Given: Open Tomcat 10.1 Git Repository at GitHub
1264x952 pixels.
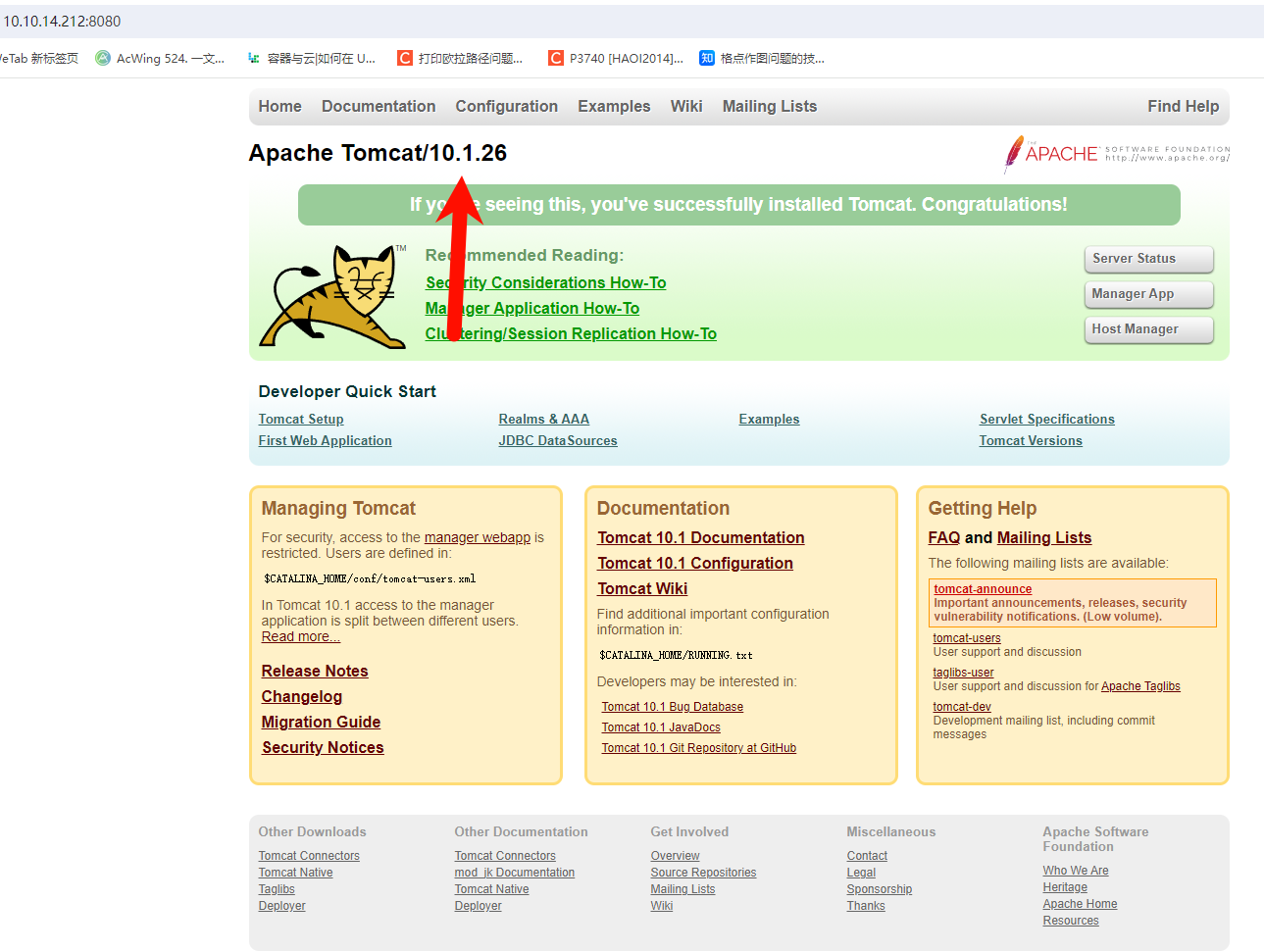Looking at the screenshot, I should pos(699,748).
